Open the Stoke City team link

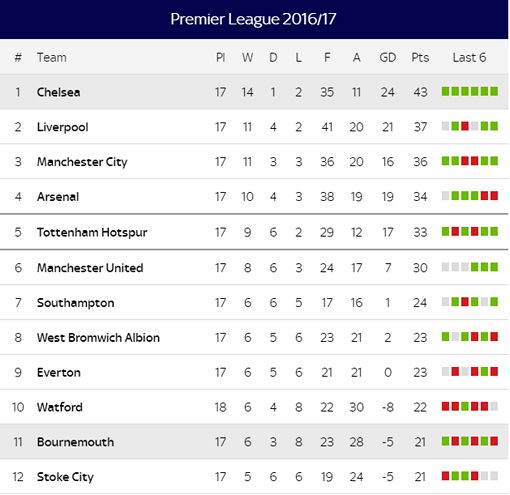[x=65, y=477]
